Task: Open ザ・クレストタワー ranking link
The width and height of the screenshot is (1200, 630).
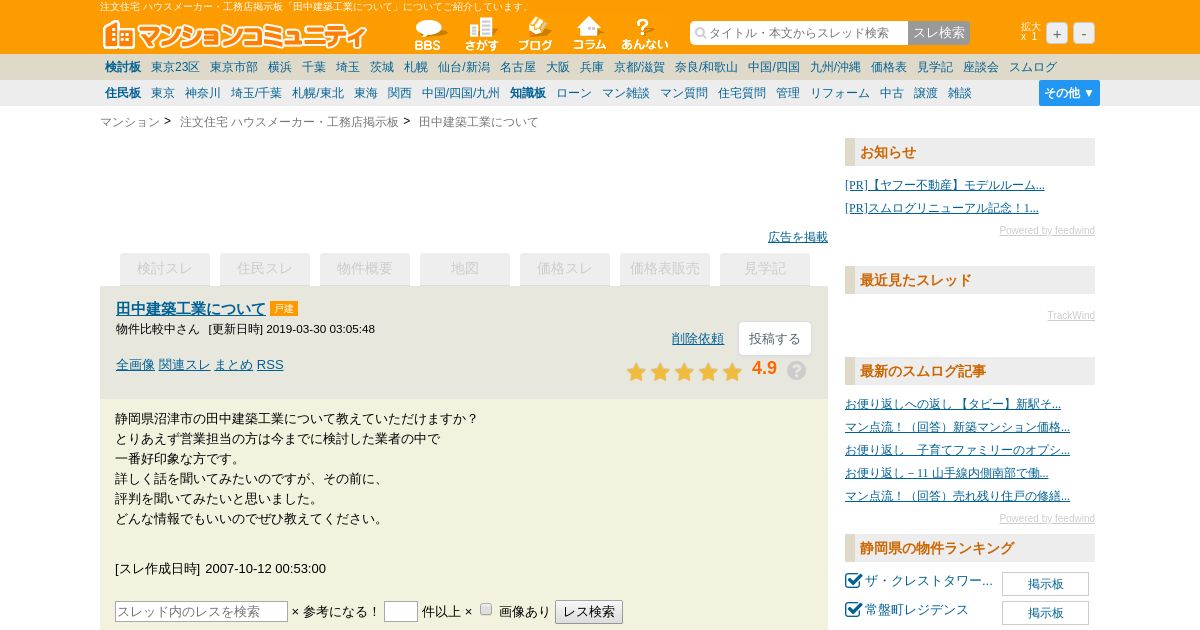Action: [929, 581]
